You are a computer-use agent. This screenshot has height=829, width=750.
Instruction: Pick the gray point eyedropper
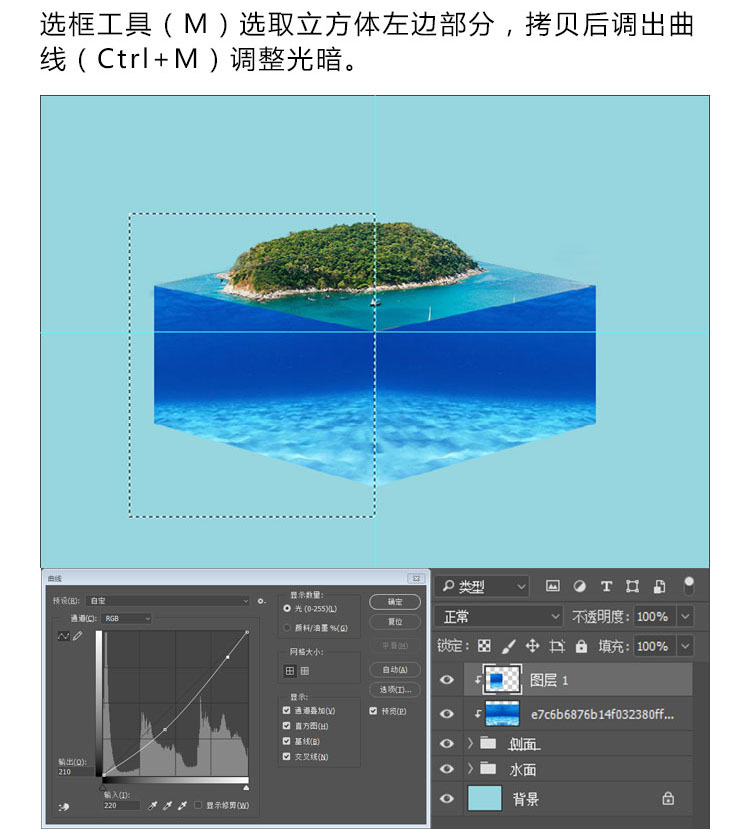pyautogui.click(x=168, y=805)
